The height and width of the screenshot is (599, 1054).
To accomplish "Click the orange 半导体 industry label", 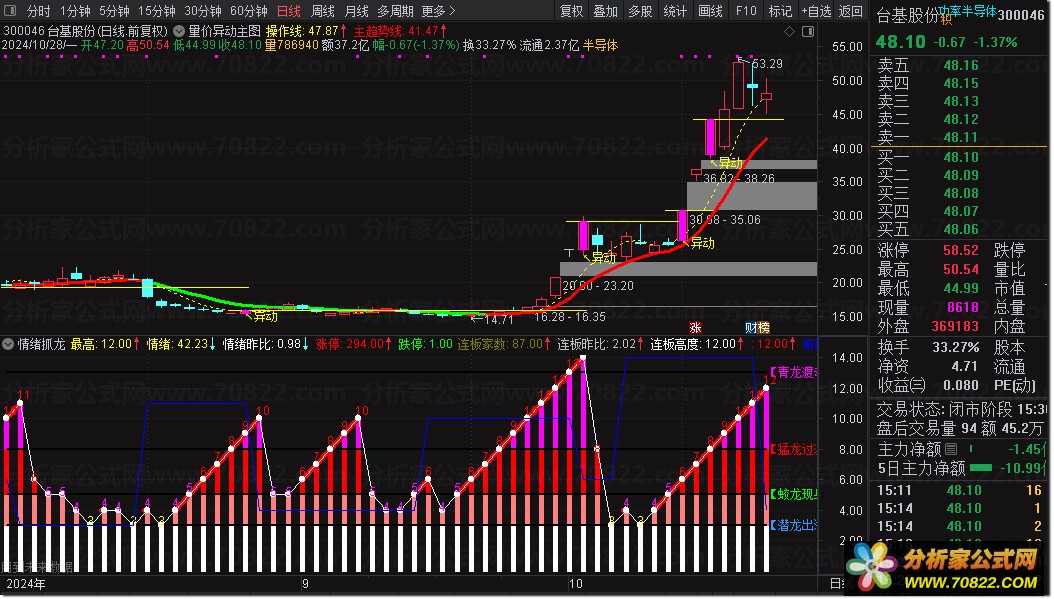I will pyautogui.click(x=600, y=45).
